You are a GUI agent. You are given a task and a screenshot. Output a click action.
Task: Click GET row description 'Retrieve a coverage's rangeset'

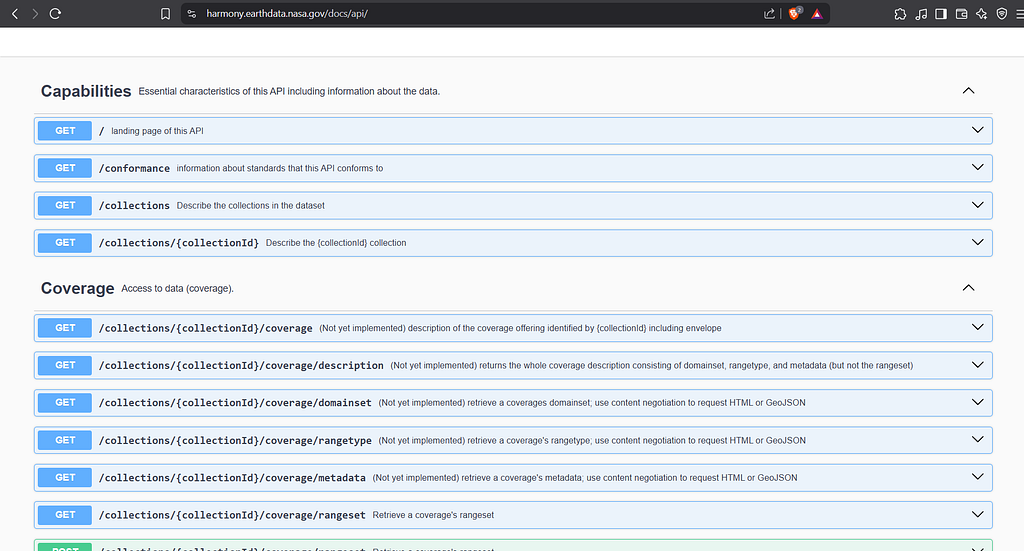(433, 515)
